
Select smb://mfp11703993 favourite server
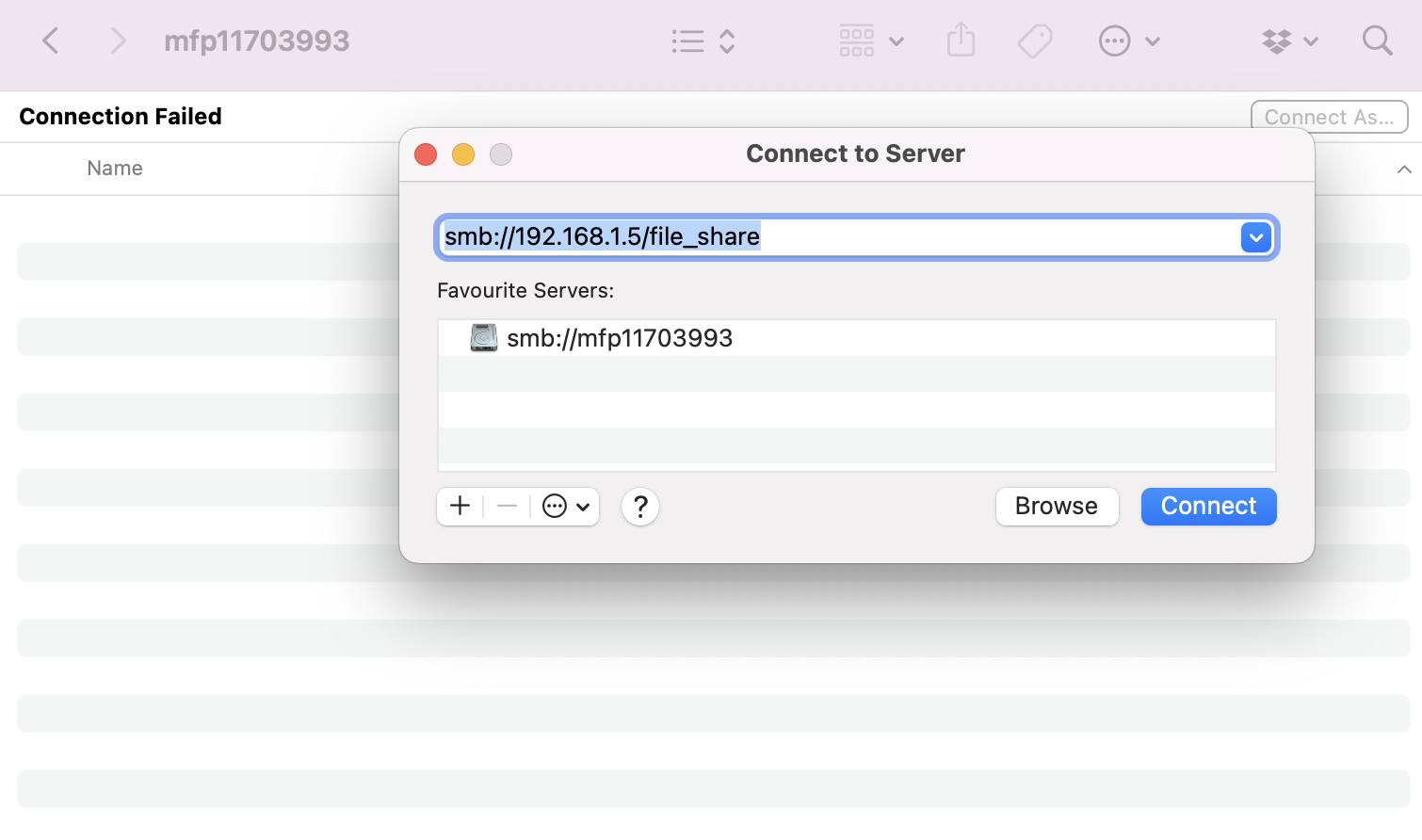click(857, 338)
